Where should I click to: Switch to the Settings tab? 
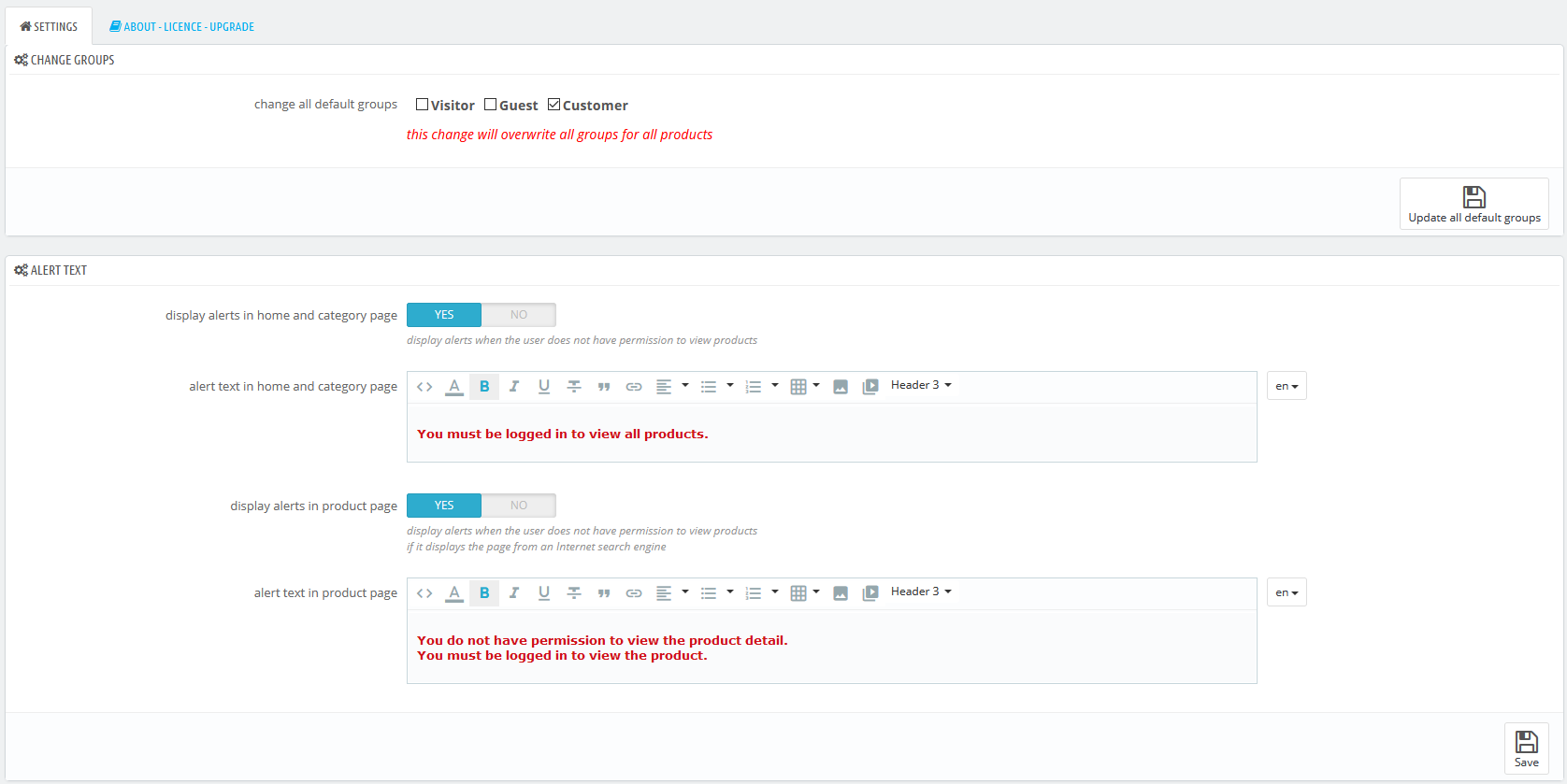click(49, 26)
